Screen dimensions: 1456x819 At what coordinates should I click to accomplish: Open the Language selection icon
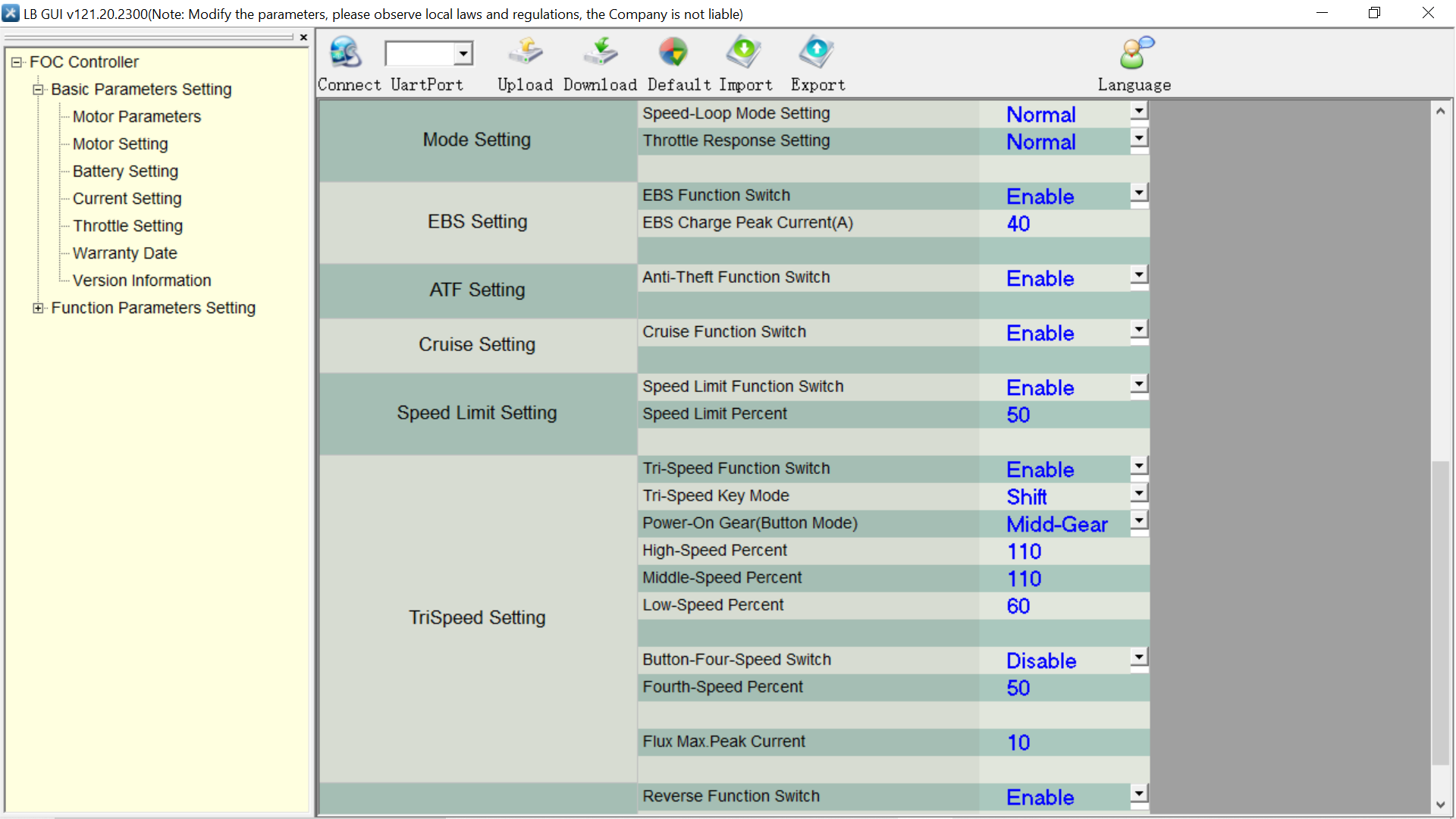1134,53
